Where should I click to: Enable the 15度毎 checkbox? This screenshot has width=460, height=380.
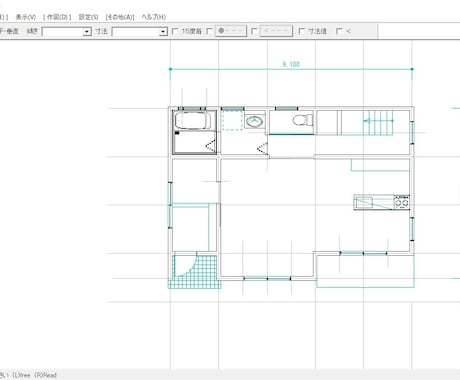pos(175,31)
